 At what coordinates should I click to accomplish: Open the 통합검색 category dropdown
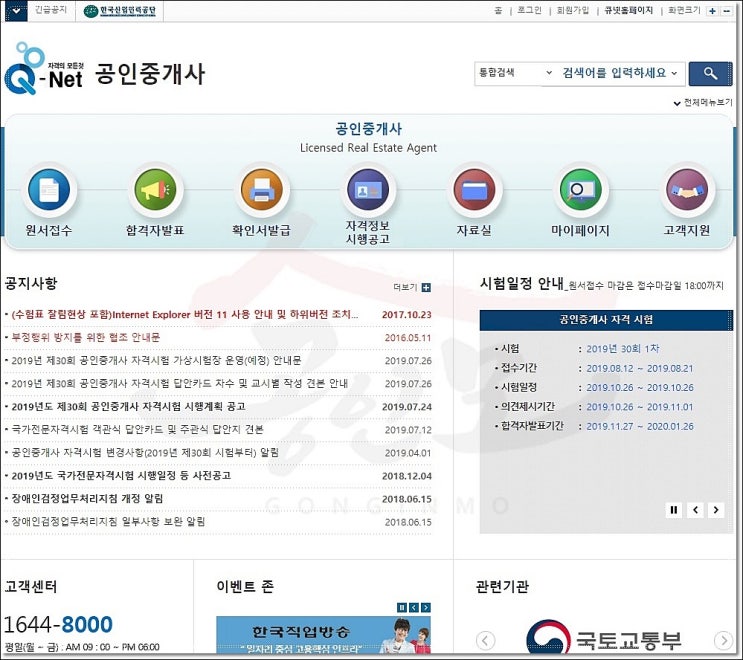(515, 73)
